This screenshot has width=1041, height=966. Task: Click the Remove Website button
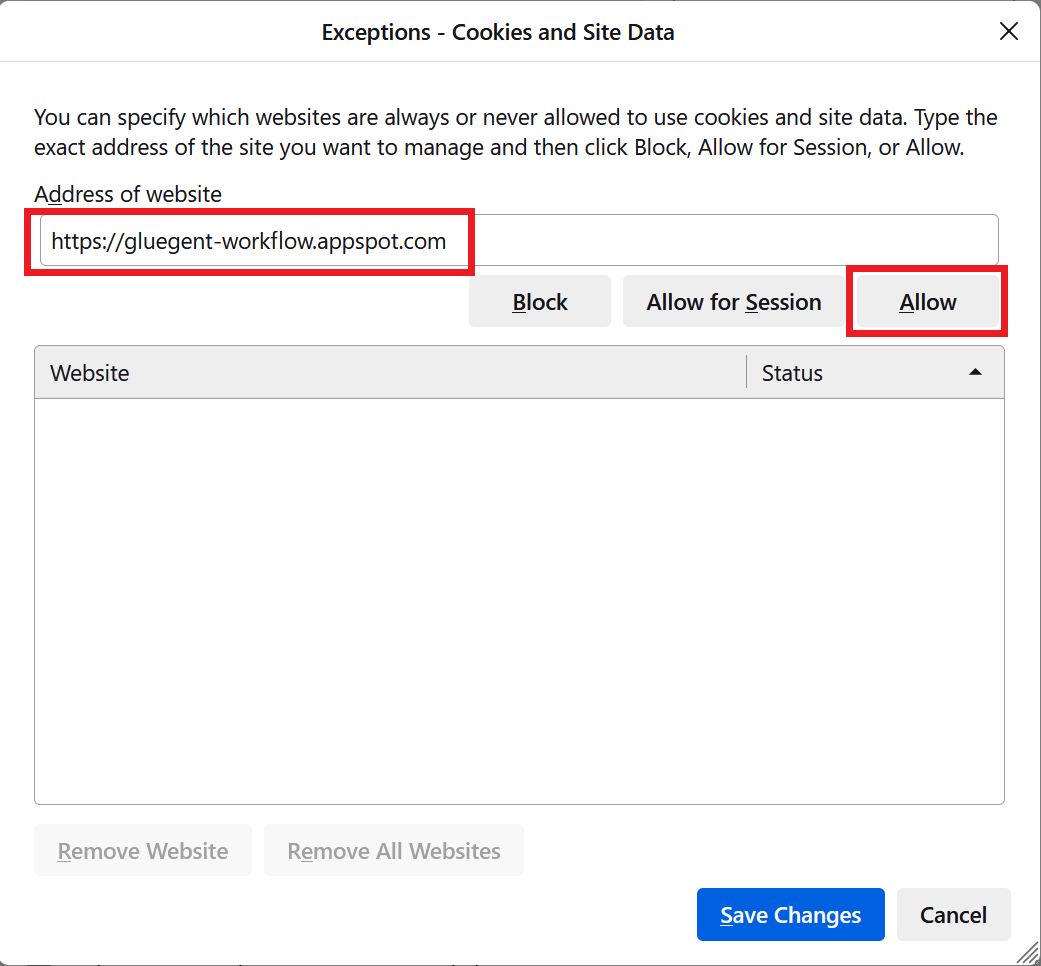click(143, 850)
